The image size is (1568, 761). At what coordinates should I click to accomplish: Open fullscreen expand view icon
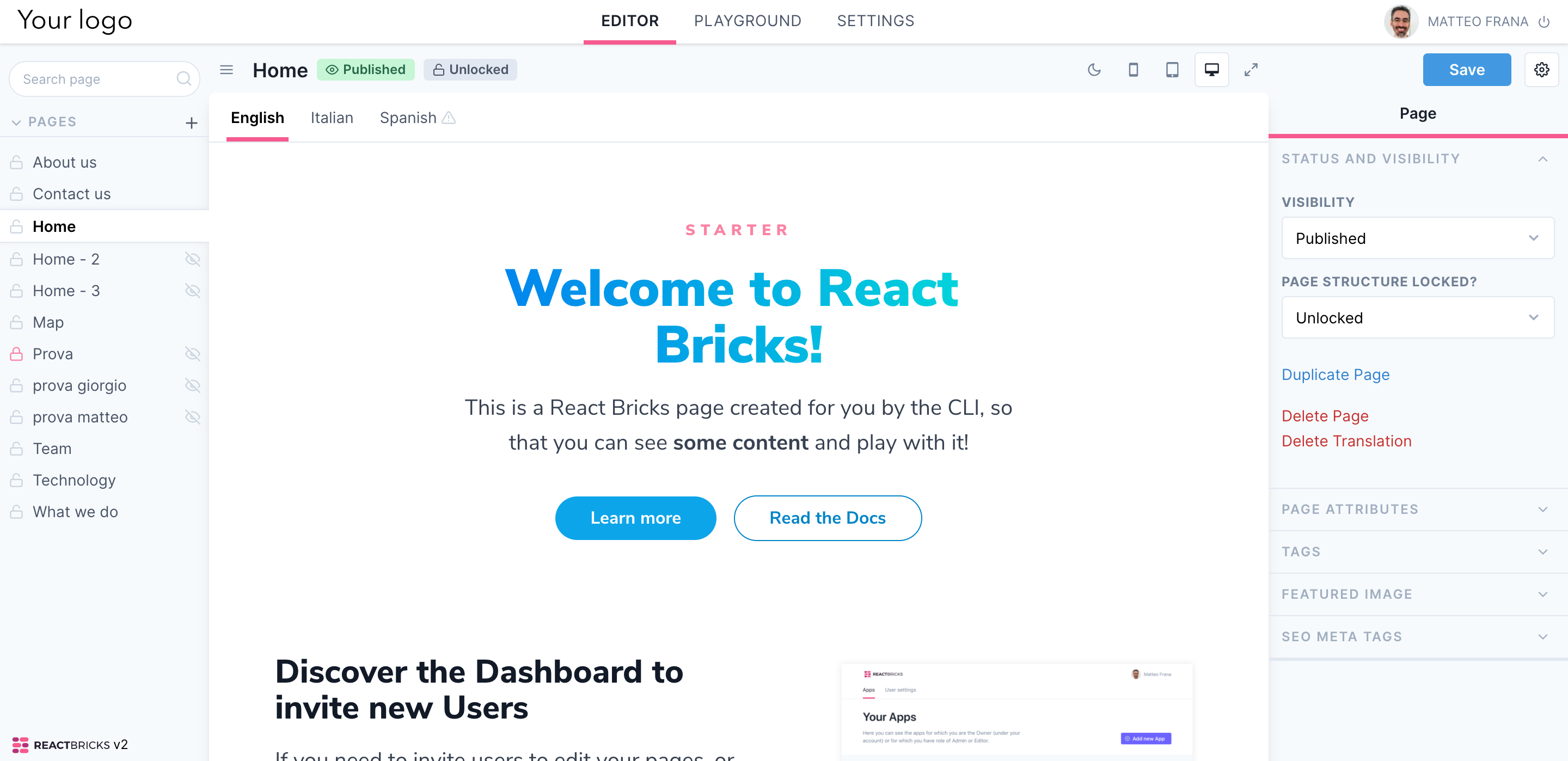(x=1251, y=70)
